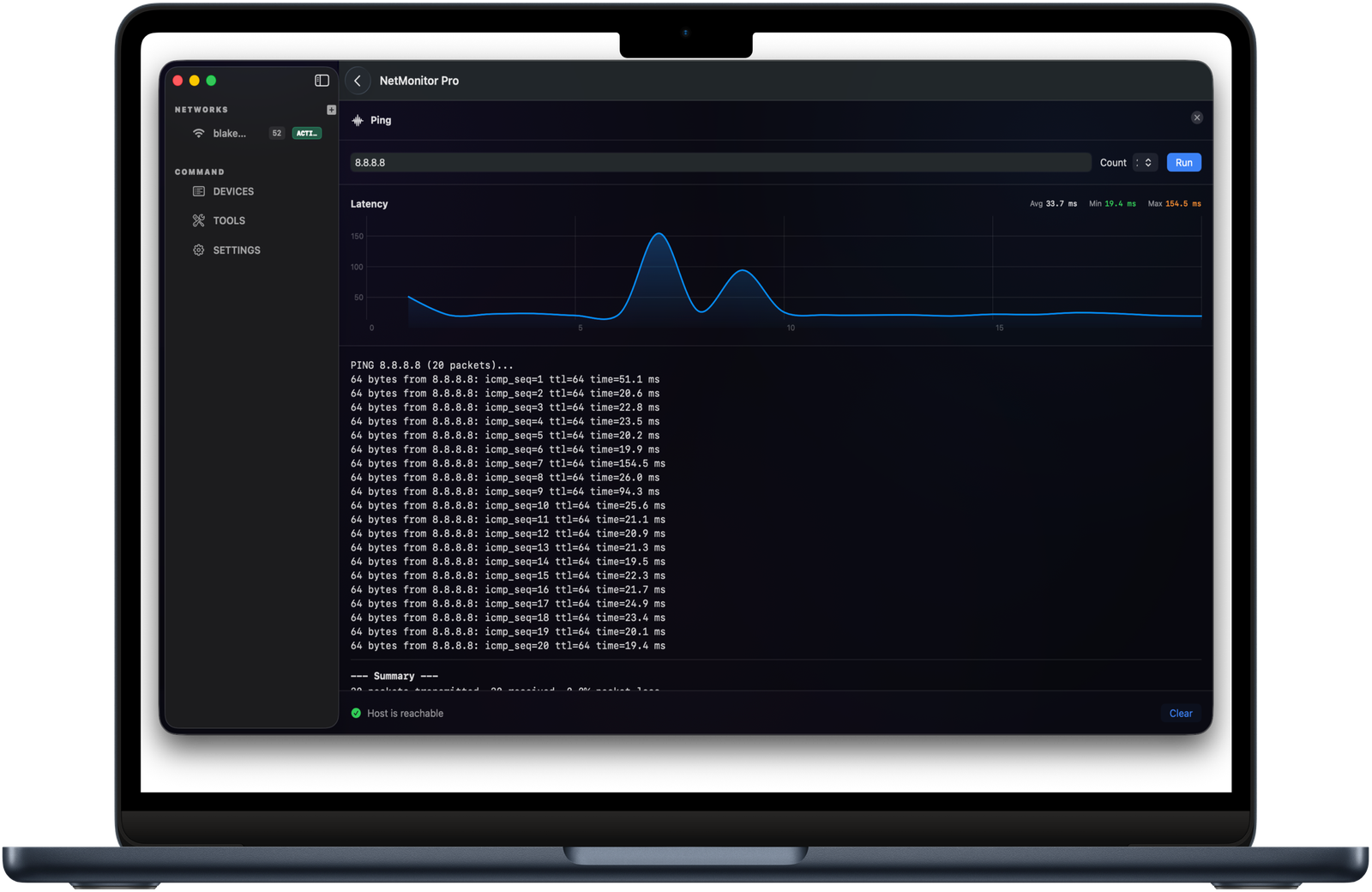Click the icmp_seq=9 time=94.3 ms line
Viewport: 1372px width, 892px height.
tap(505, 491)
